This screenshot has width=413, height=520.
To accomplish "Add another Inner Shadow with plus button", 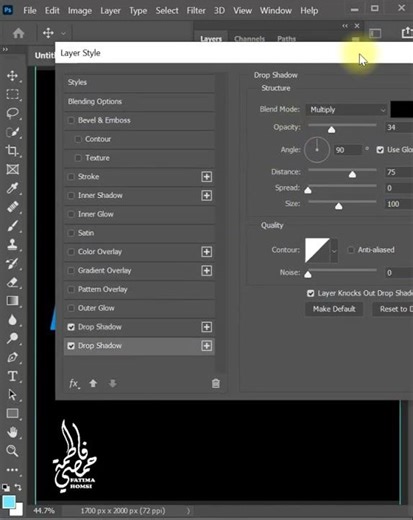I will coord(207,196).
